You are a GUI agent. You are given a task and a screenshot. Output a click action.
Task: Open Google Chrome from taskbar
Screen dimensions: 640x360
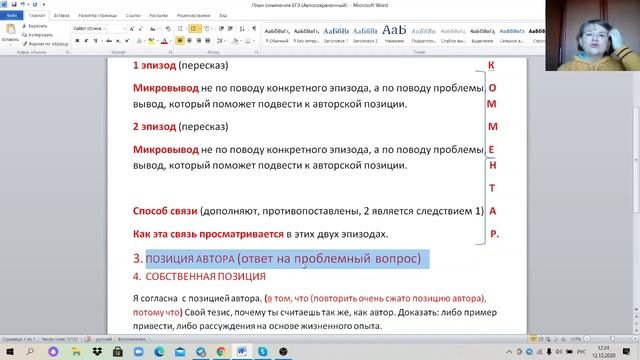point(221,351)
